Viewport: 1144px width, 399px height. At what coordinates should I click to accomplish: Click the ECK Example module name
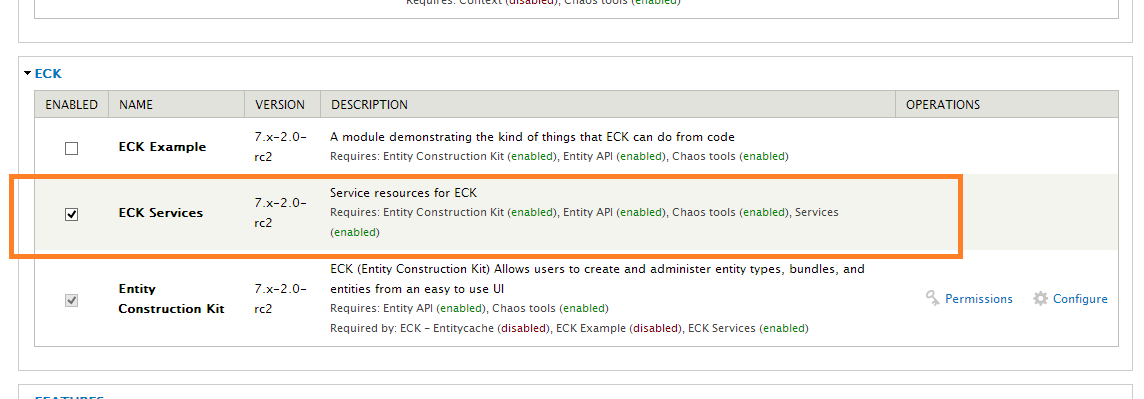coord(163,147)
